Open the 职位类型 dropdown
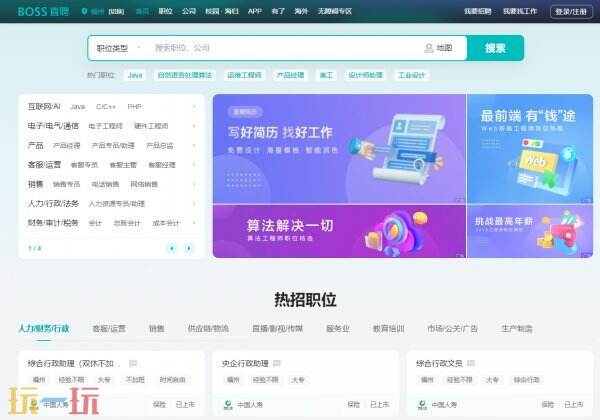 pos(119,48)
